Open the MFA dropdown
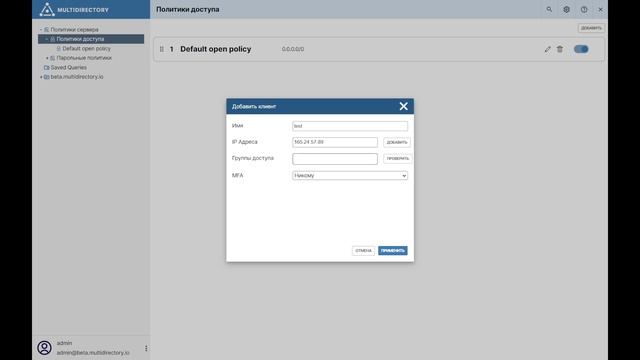The width and height of the screenshot is (640, 360). [x=350, y=176]
